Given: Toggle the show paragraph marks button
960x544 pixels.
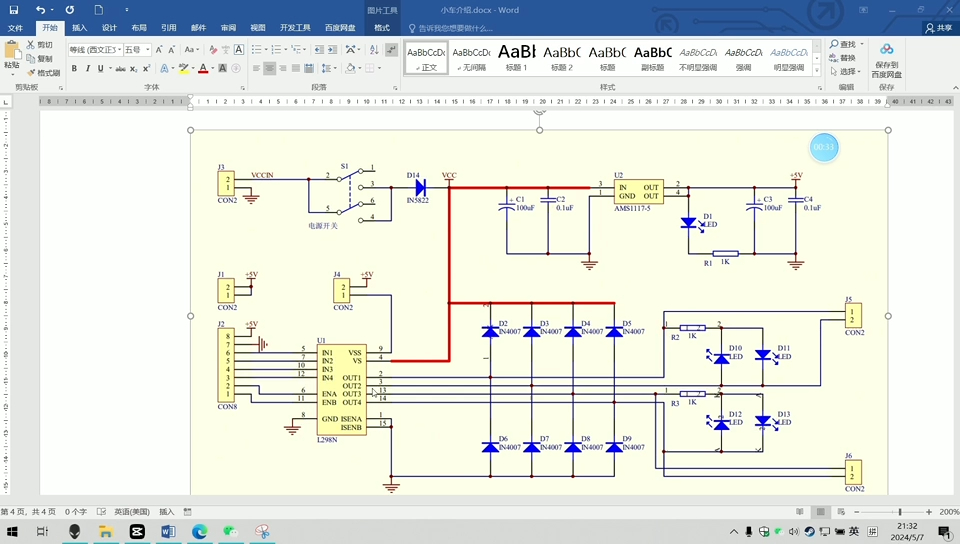Looking at the screenshot, I should (391, 50).
